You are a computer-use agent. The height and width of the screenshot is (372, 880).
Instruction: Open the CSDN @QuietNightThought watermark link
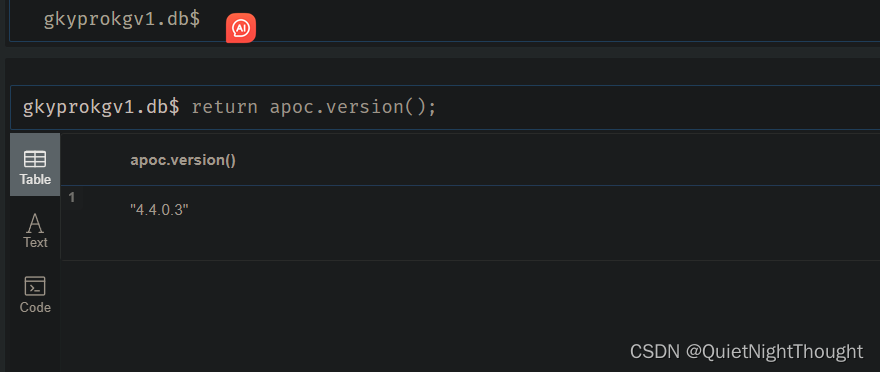(746, 352)
